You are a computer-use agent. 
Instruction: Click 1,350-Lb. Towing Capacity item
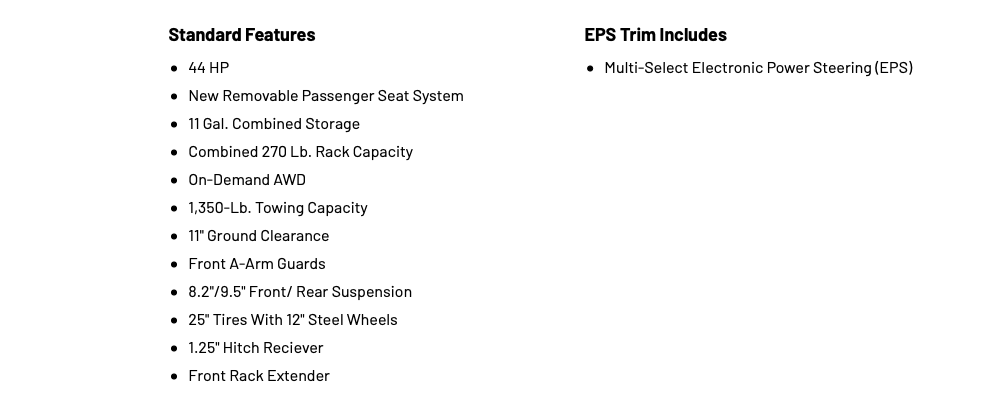pyautogui.click(x=278, y=208)
